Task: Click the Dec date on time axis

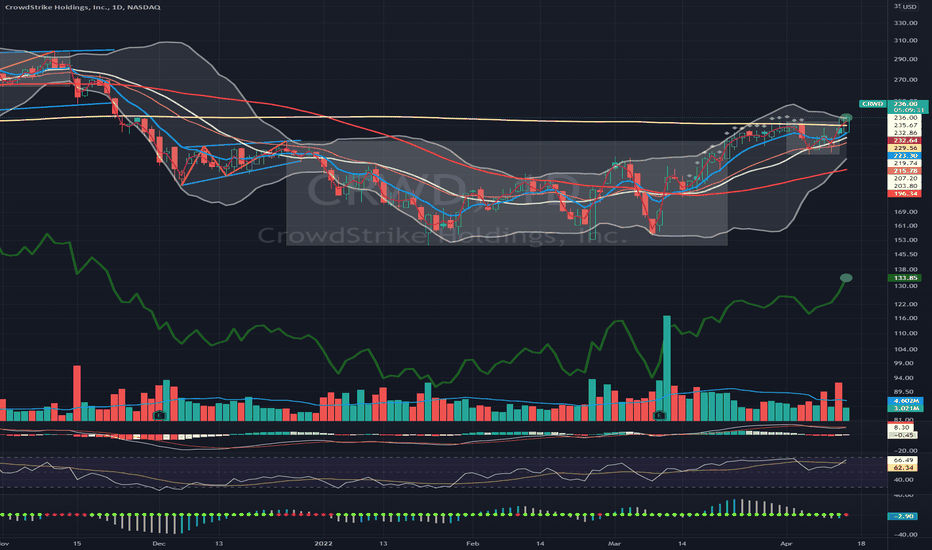Action: (158, 543)
